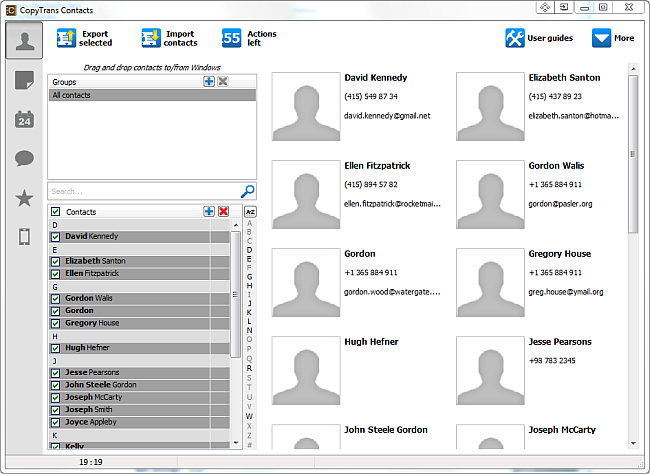
Task: Click phone number +98 783 2345
Action: coord(552,360)
